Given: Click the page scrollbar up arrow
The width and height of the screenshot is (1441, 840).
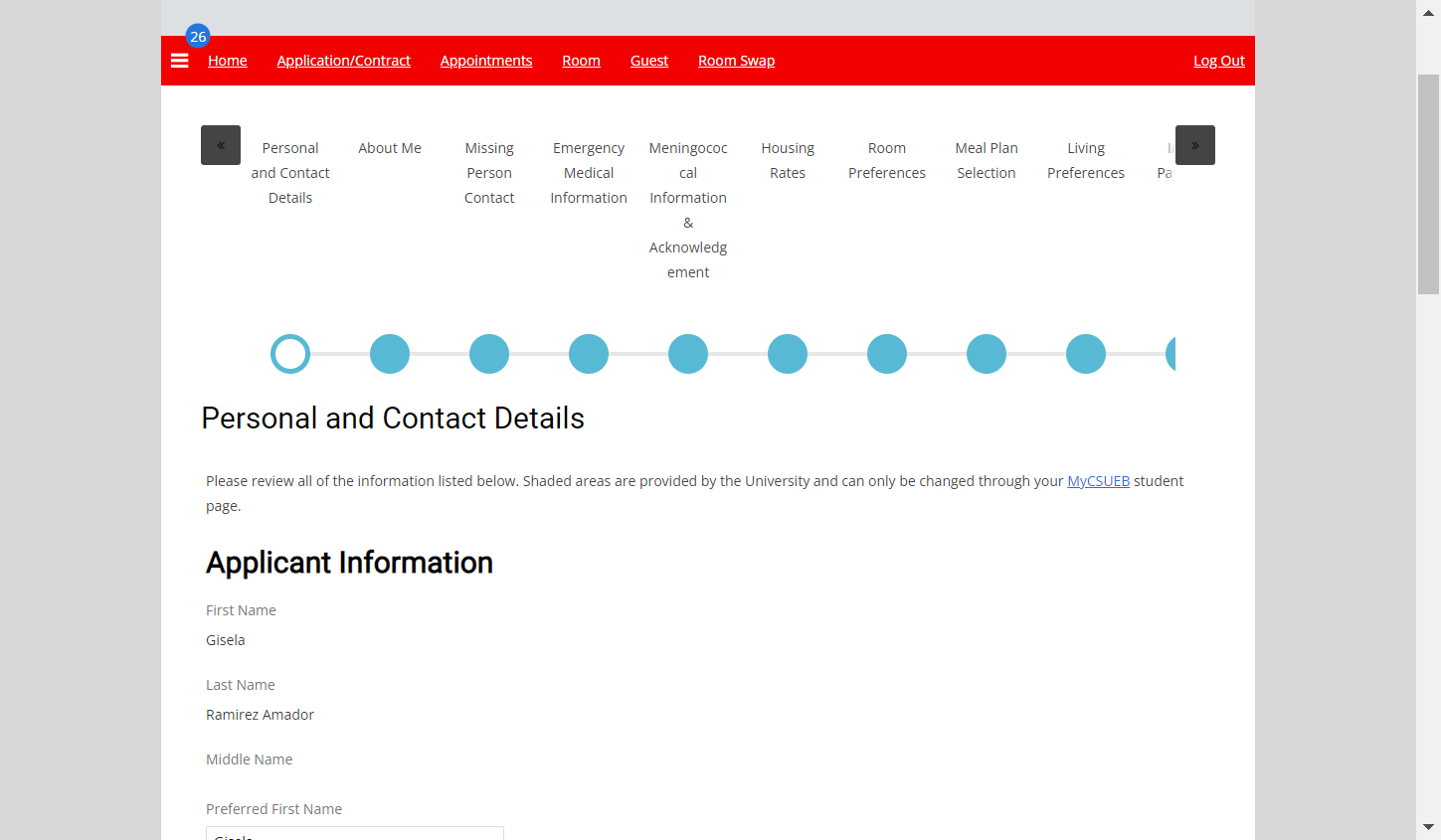Looking at the screenshot, I should (1428, 12).
